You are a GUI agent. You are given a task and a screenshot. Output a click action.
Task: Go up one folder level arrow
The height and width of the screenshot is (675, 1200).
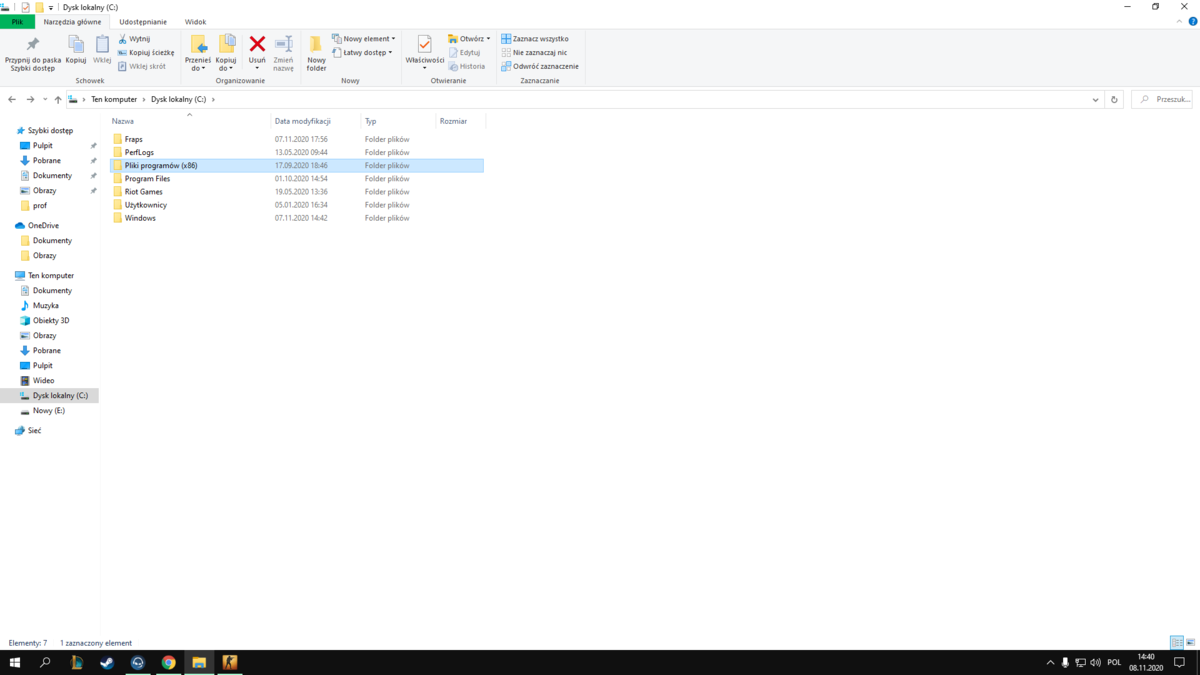pyautogui.click(x=58, y=100)
